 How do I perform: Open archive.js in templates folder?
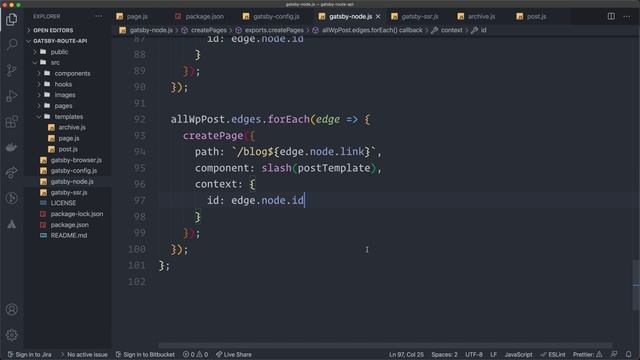(x=72, y=127)
